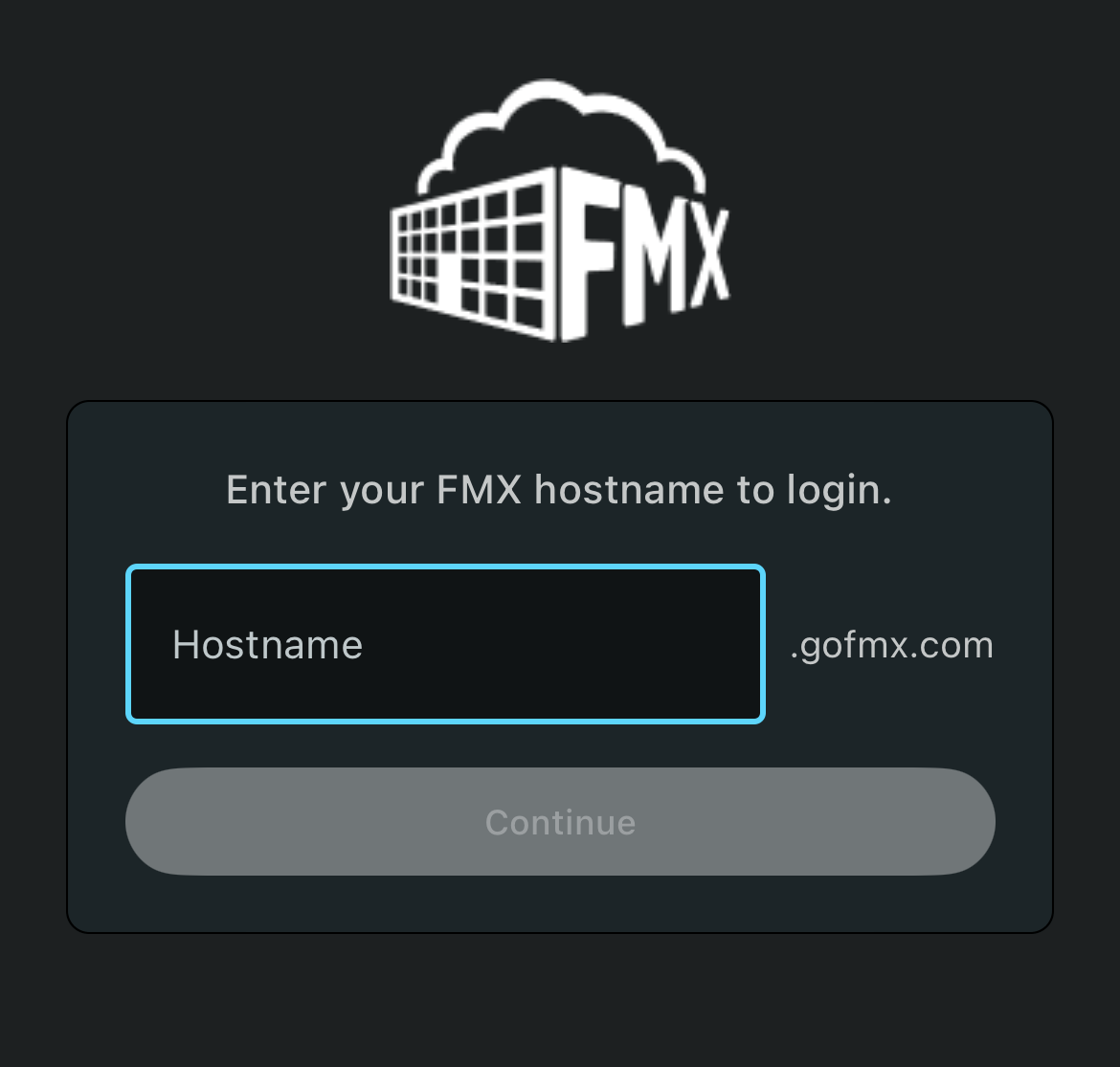This screenshot has width=1120, height=1067.
Task: Click the "Enter your FMX hostname" heading
Action: [559, 491]
